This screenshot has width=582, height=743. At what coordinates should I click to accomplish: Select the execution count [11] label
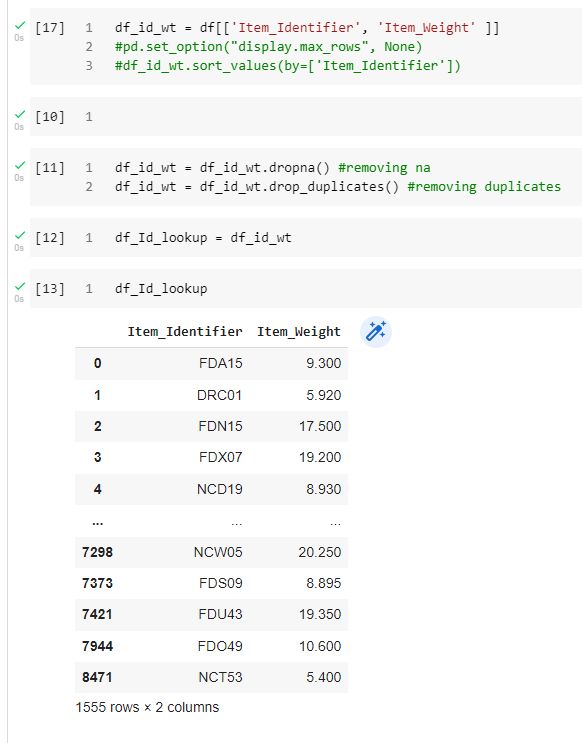tap(50, 168)
